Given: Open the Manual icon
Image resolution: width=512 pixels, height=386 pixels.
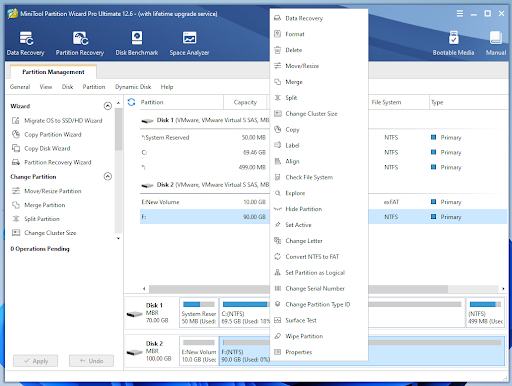Looking at the screenshot, I should (496, 43).
